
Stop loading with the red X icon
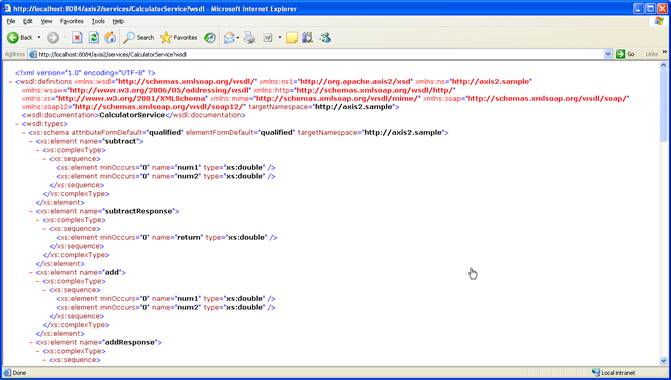(77, 38)
